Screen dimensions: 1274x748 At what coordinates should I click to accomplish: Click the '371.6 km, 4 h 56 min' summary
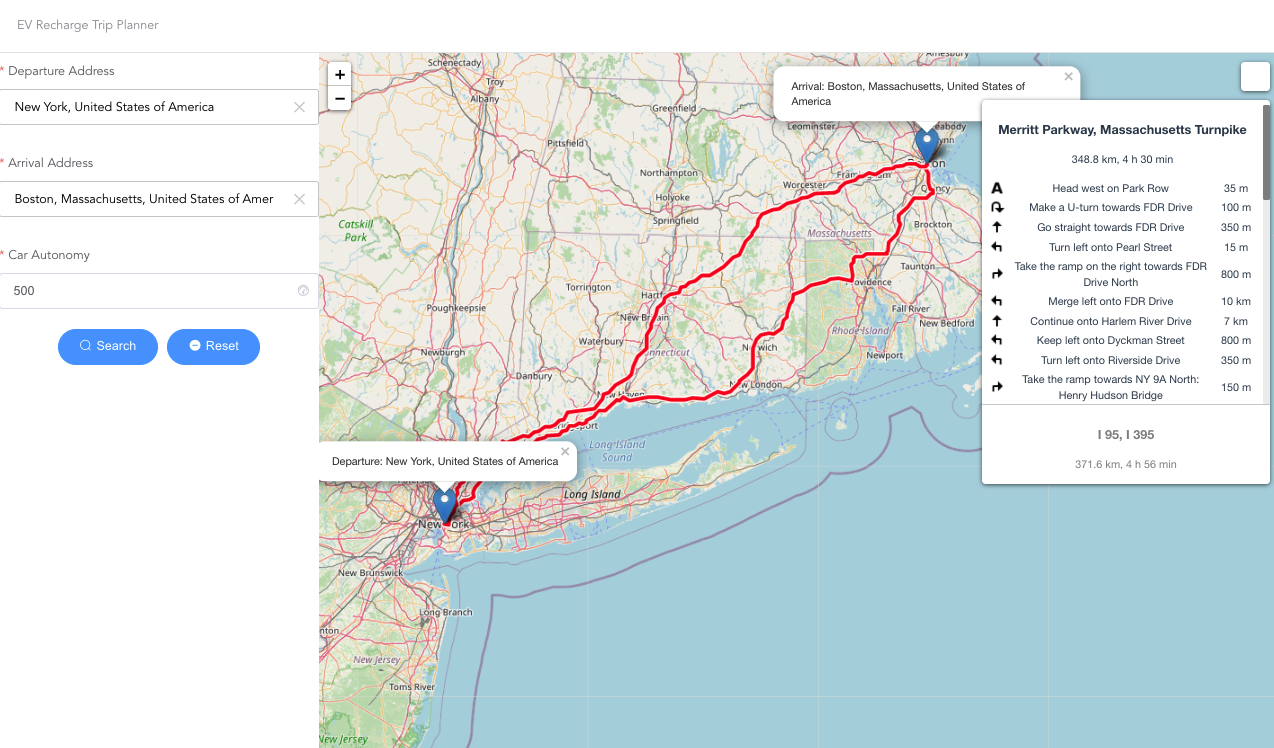point(1125,464)
